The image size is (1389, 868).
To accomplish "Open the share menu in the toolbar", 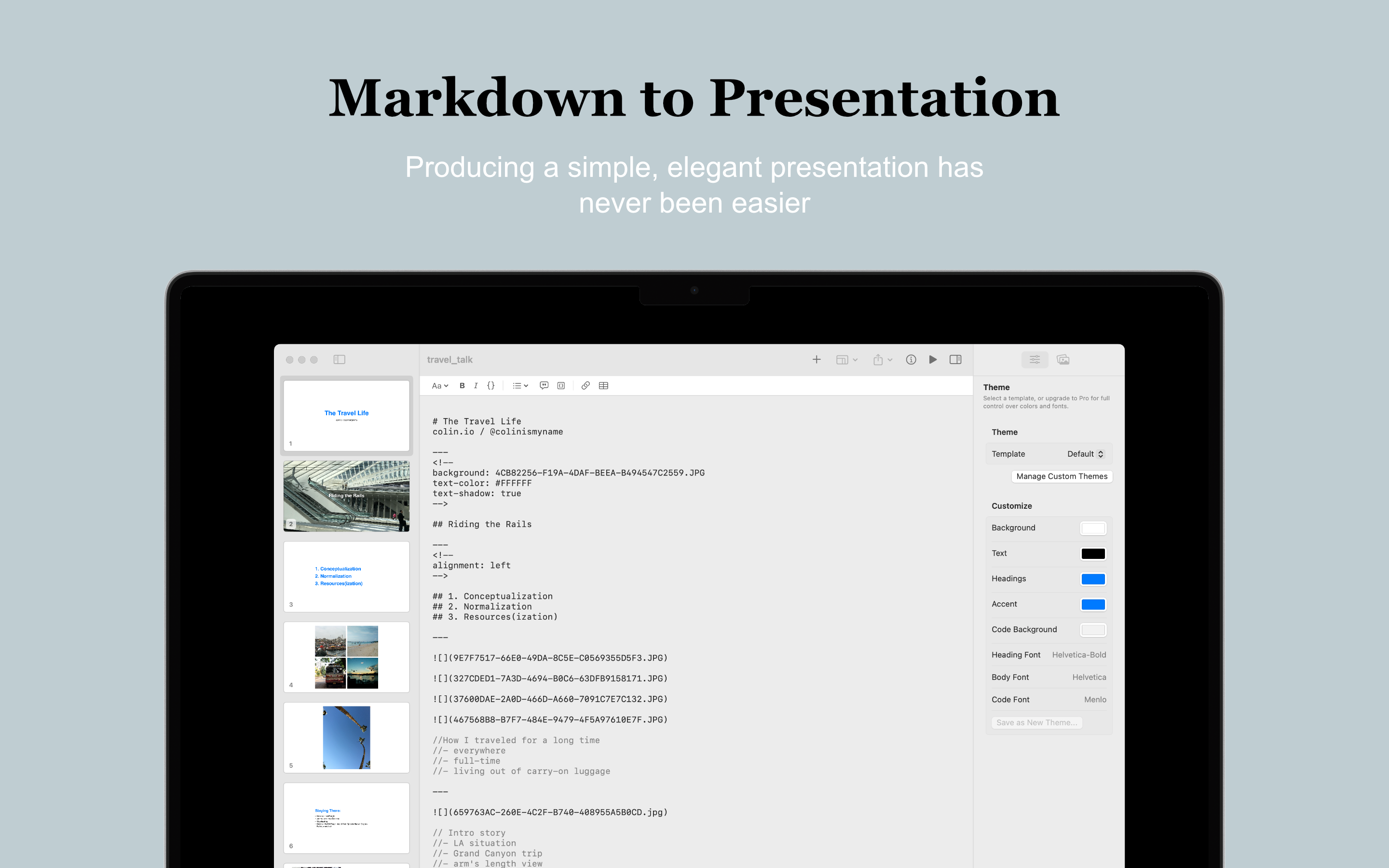I will click(x=881, y=359).
